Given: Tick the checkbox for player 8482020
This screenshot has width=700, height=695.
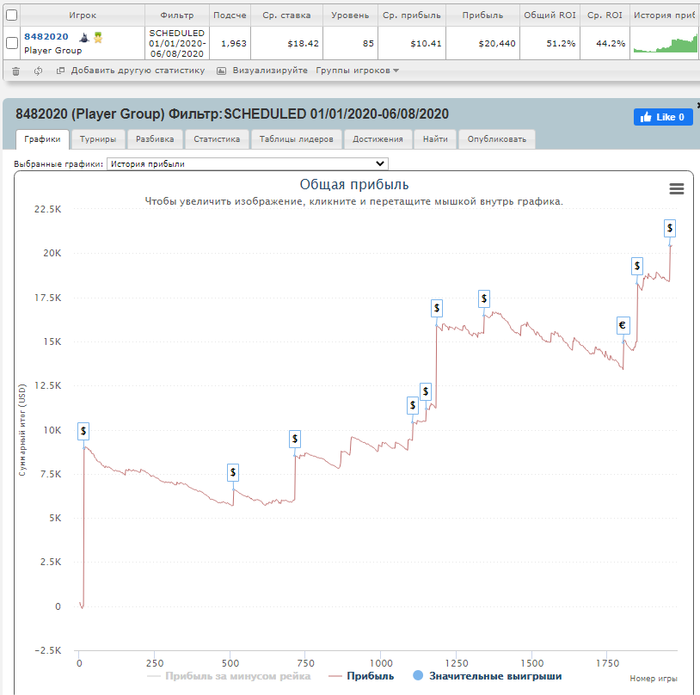Looking at the screenshot, I should (12, 43).
